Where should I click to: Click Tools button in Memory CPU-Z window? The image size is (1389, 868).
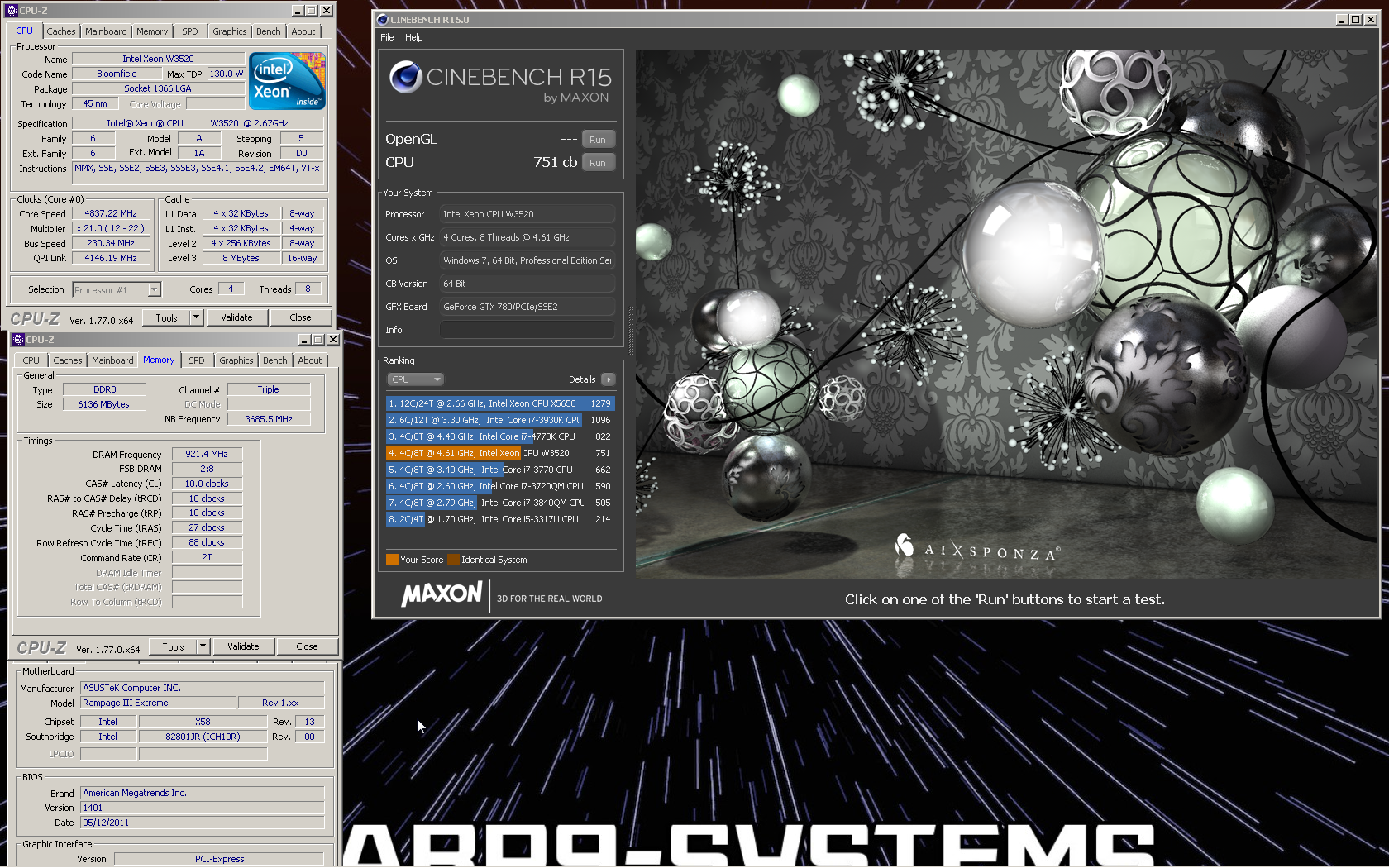(173, 646)
